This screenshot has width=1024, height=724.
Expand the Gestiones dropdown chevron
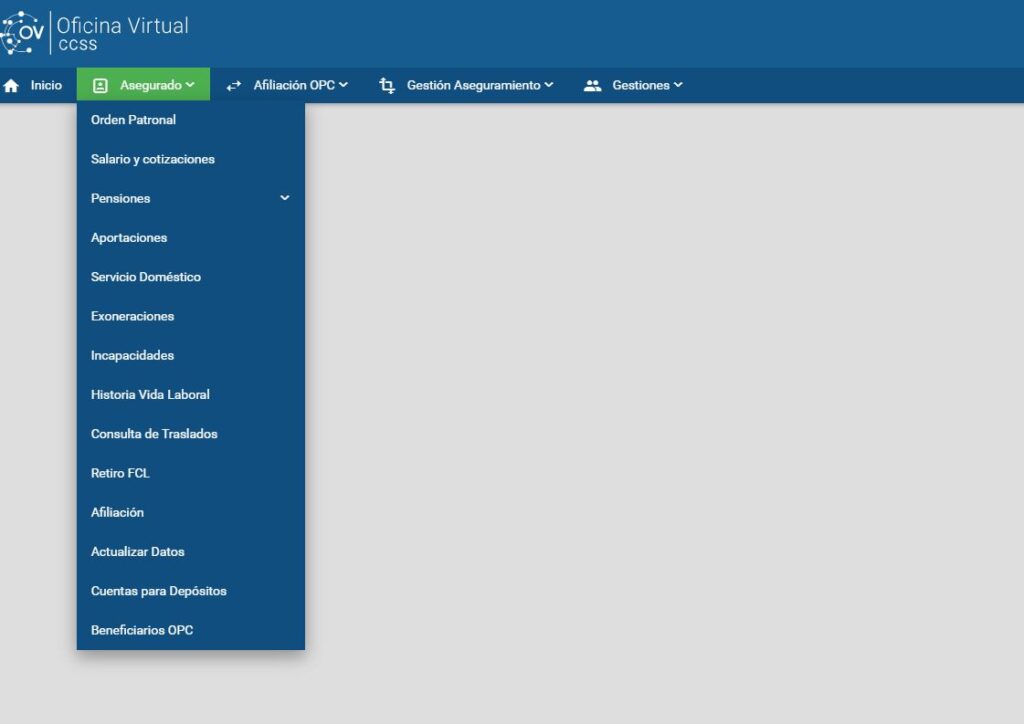click(678, 85)
